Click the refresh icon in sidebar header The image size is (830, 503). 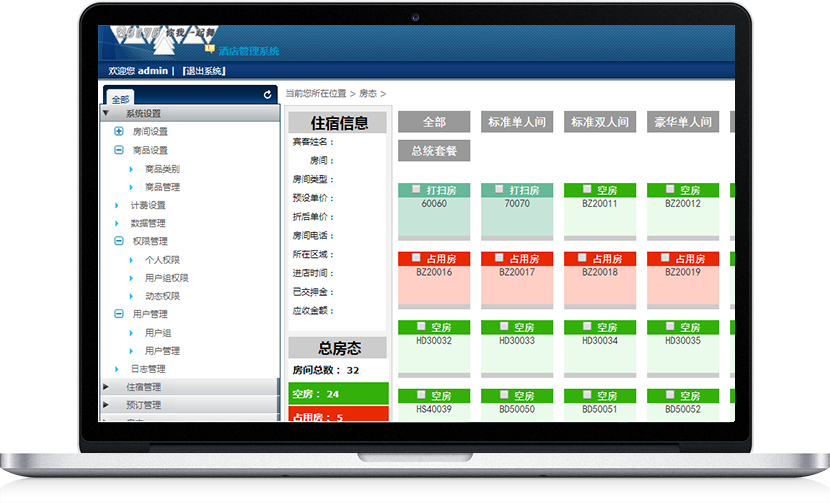pyautogui.click(x=267, y=95)
